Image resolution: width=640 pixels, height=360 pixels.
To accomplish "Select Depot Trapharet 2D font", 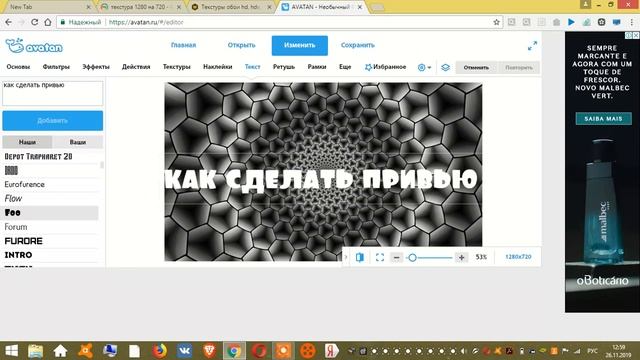I will pos(38,156).
